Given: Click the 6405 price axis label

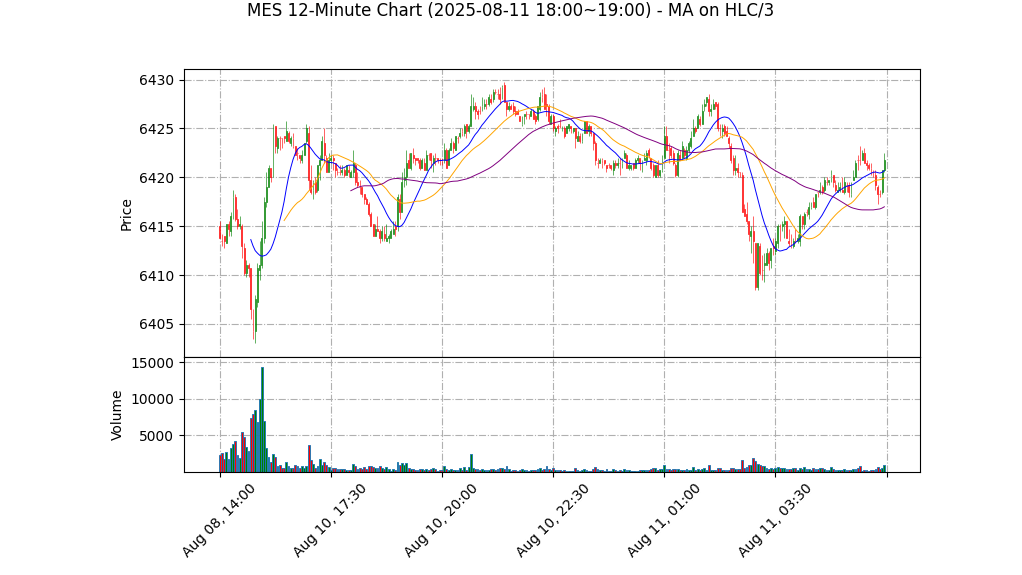Looking at the screenshot, I should coord(156,325).
